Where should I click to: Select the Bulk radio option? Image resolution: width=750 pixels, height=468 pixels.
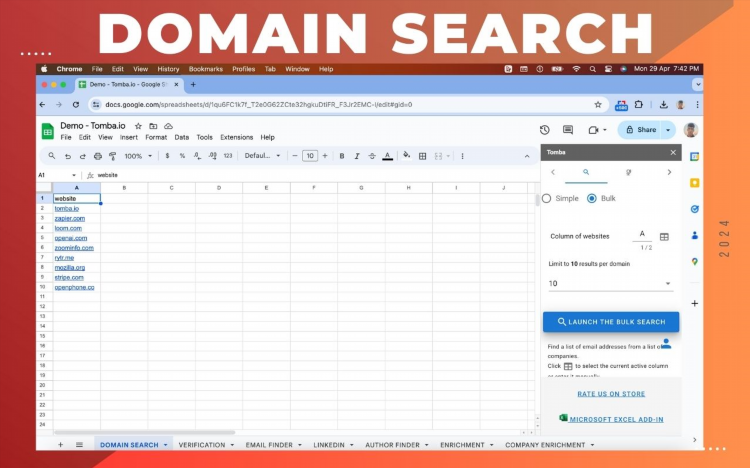click(x=592, y=198)
